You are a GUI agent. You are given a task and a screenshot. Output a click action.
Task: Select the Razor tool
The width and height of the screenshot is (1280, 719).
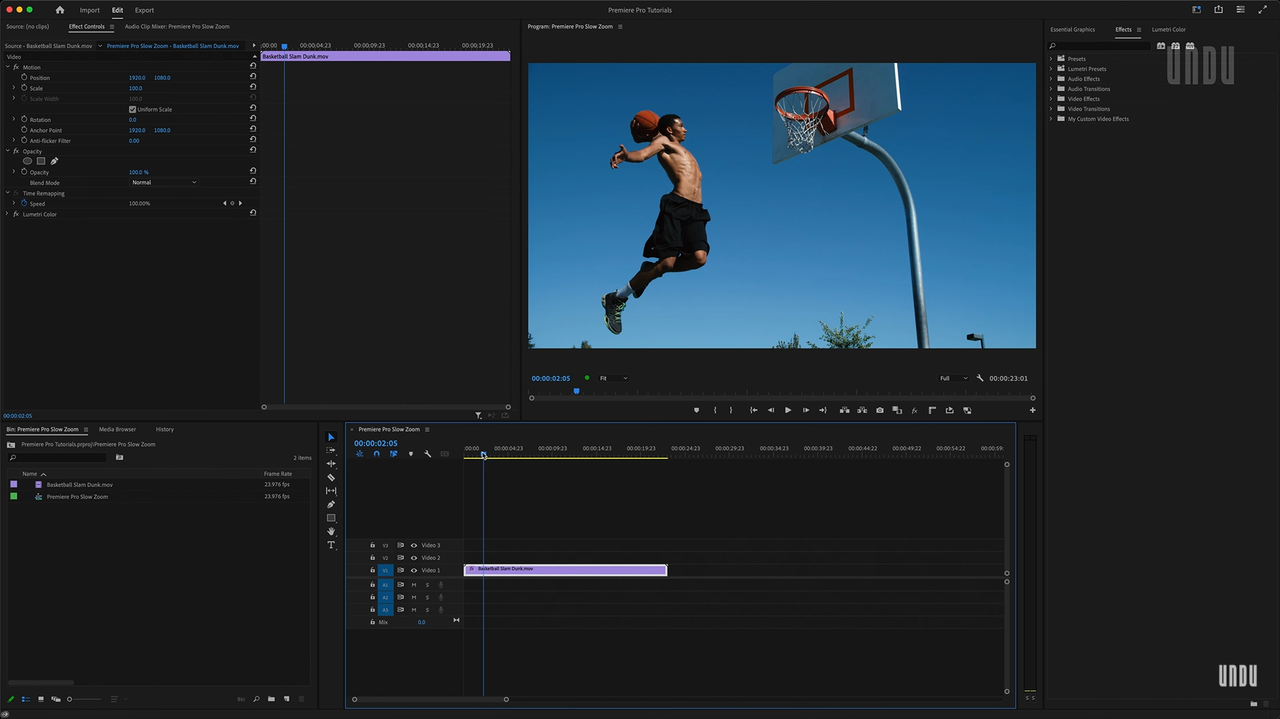[x=331, y=477]
